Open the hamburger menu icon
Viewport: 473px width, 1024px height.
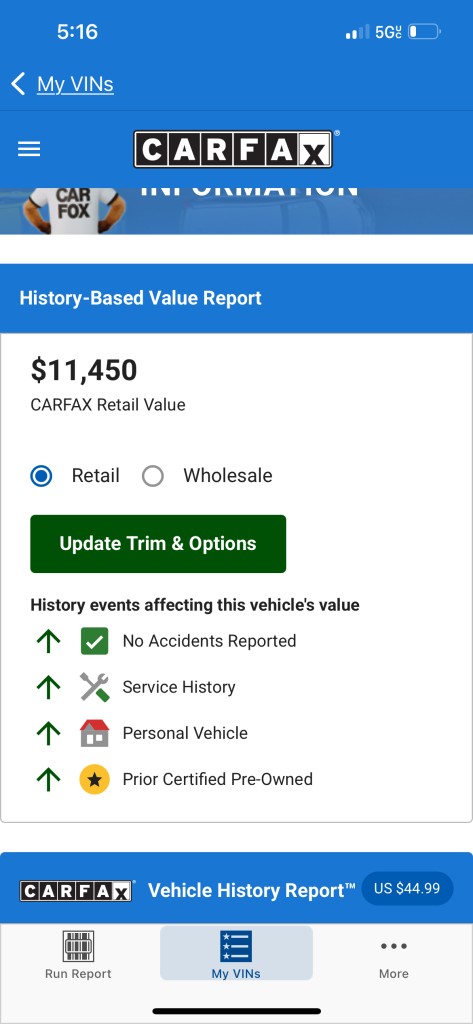point(29,150)
